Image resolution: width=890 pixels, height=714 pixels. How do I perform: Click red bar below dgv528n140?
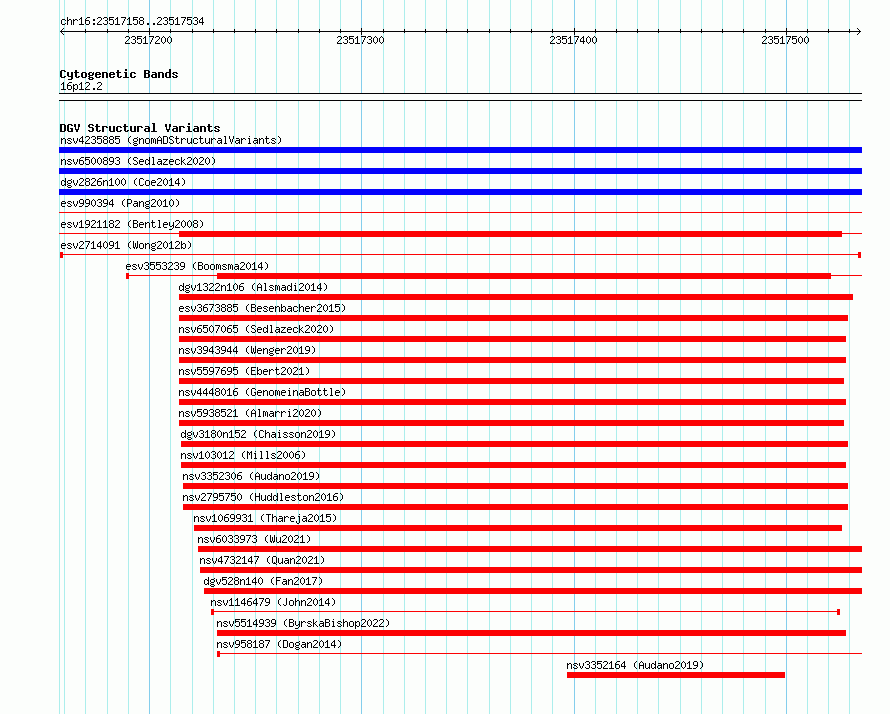[x=533, y=591]
